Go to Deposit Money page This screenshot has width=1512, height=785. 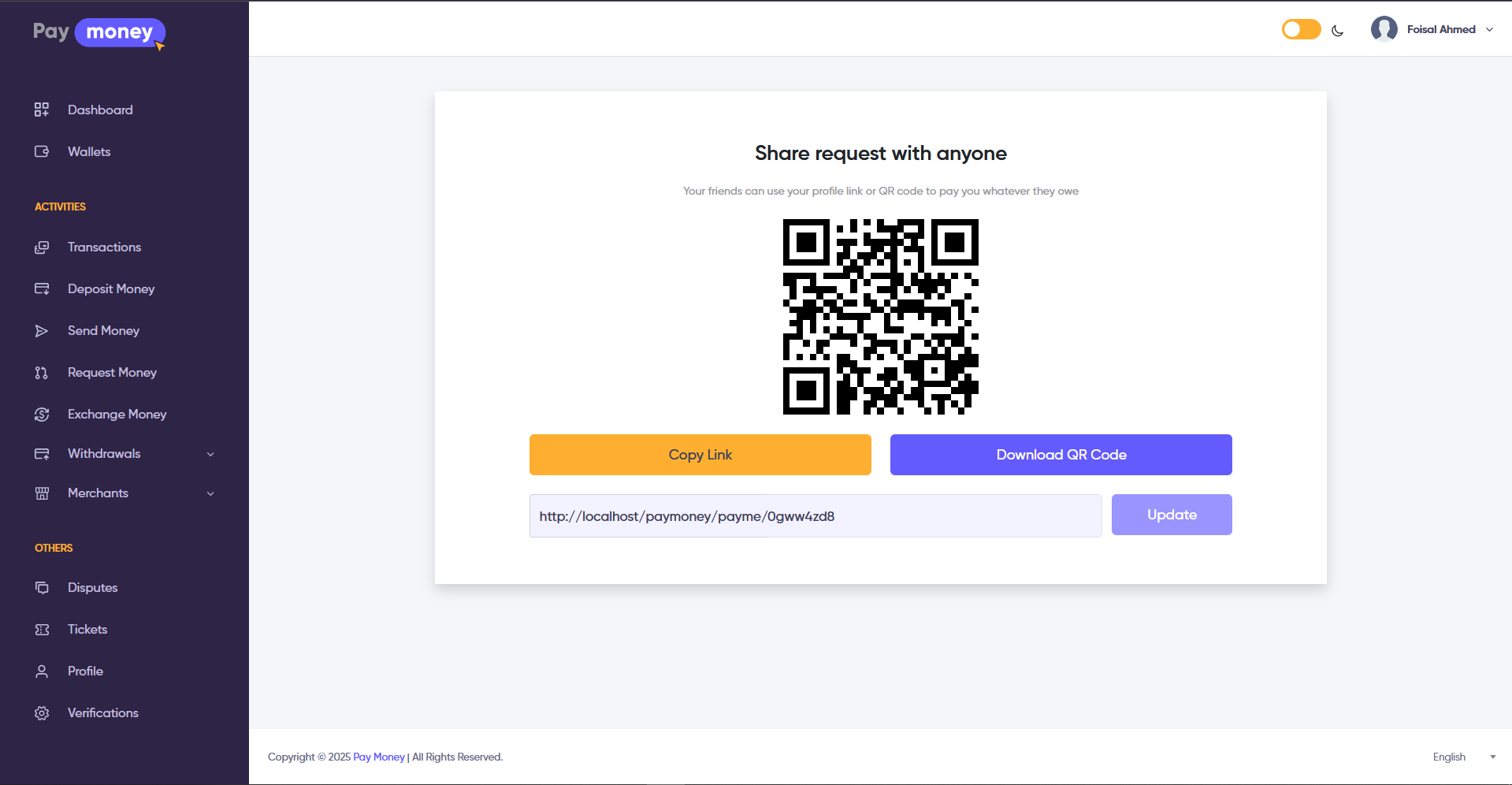pos(111,289)
